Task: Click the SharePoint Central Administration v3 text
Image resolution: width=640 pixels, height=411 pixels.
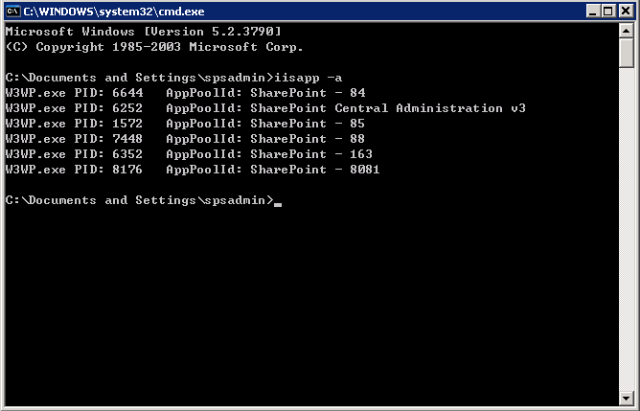Action: (388, 108)
